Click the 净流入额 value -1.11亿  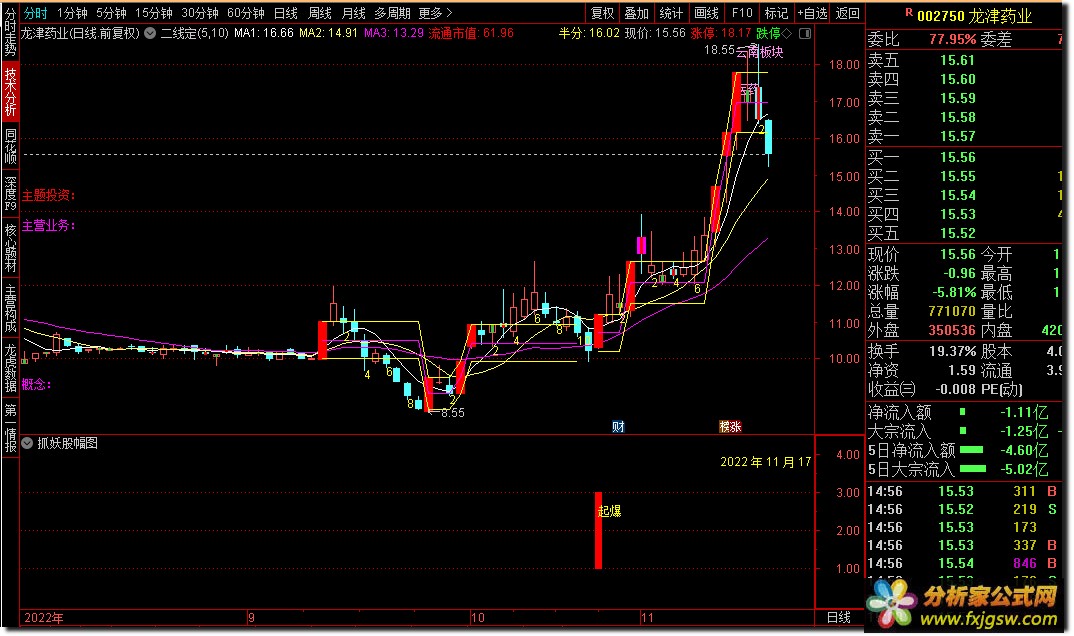1024,412
